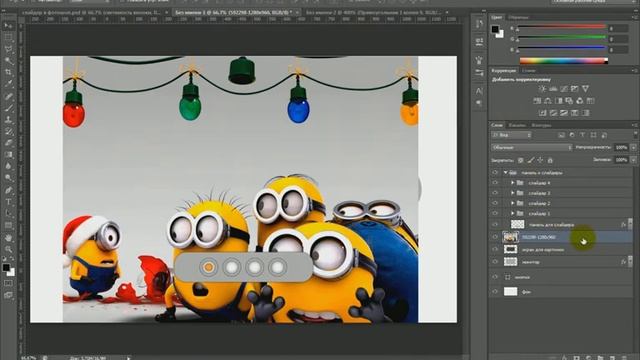Add a Levels adjustment layer
This screenshot has height=360, width=640.
[553, 89]
